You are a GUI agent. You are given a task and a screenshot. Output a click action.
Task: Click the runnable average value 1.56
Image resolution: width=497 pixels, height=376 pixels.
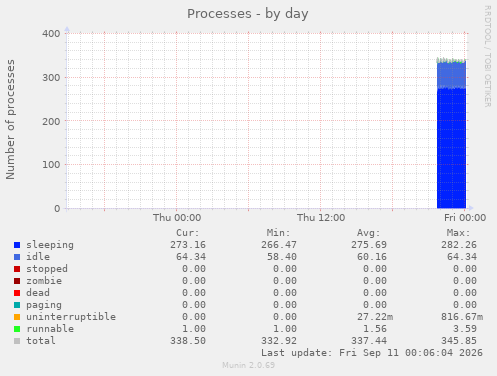coord(375,329)
